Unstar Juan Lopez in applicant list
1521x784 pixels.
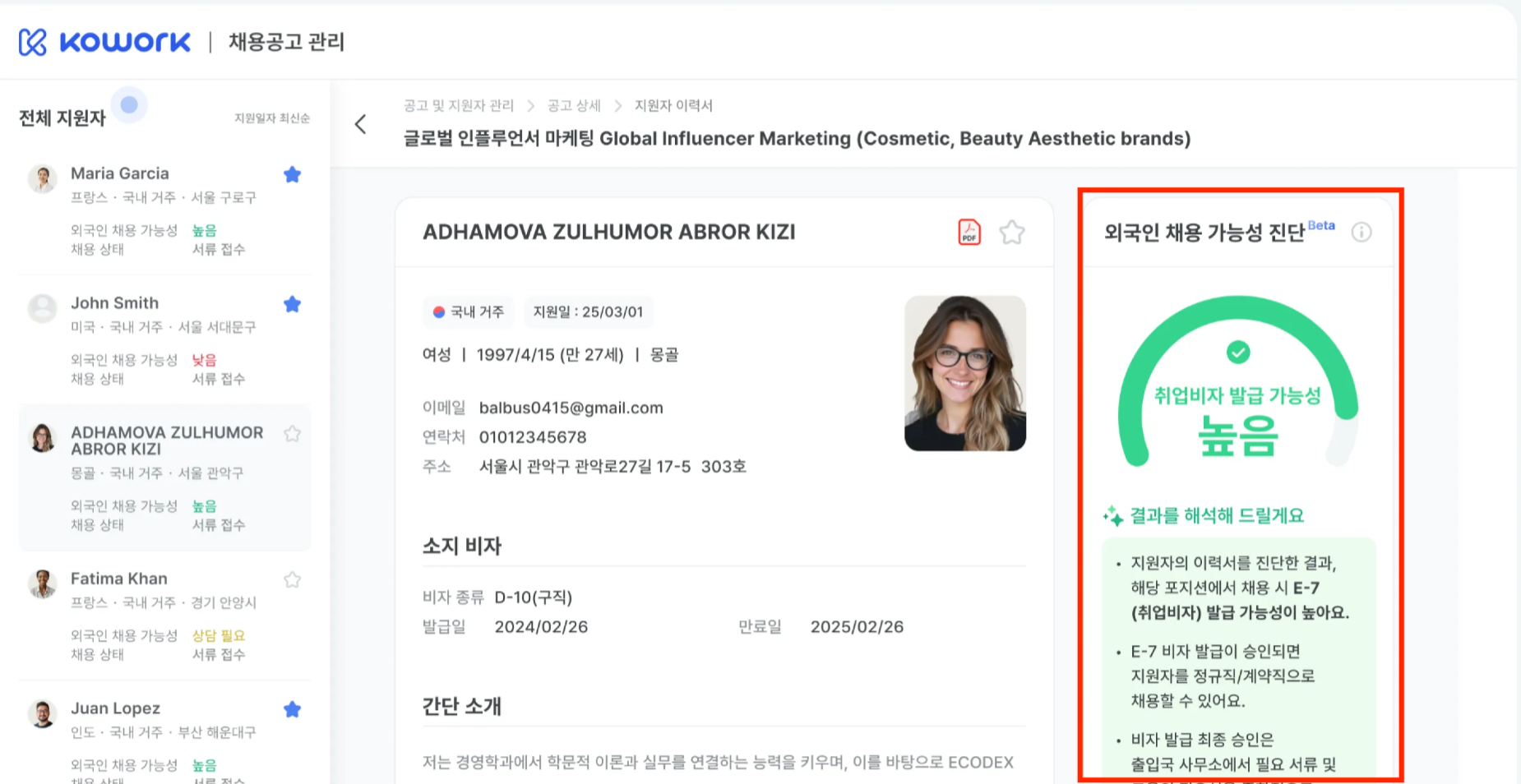coord(292,709)
